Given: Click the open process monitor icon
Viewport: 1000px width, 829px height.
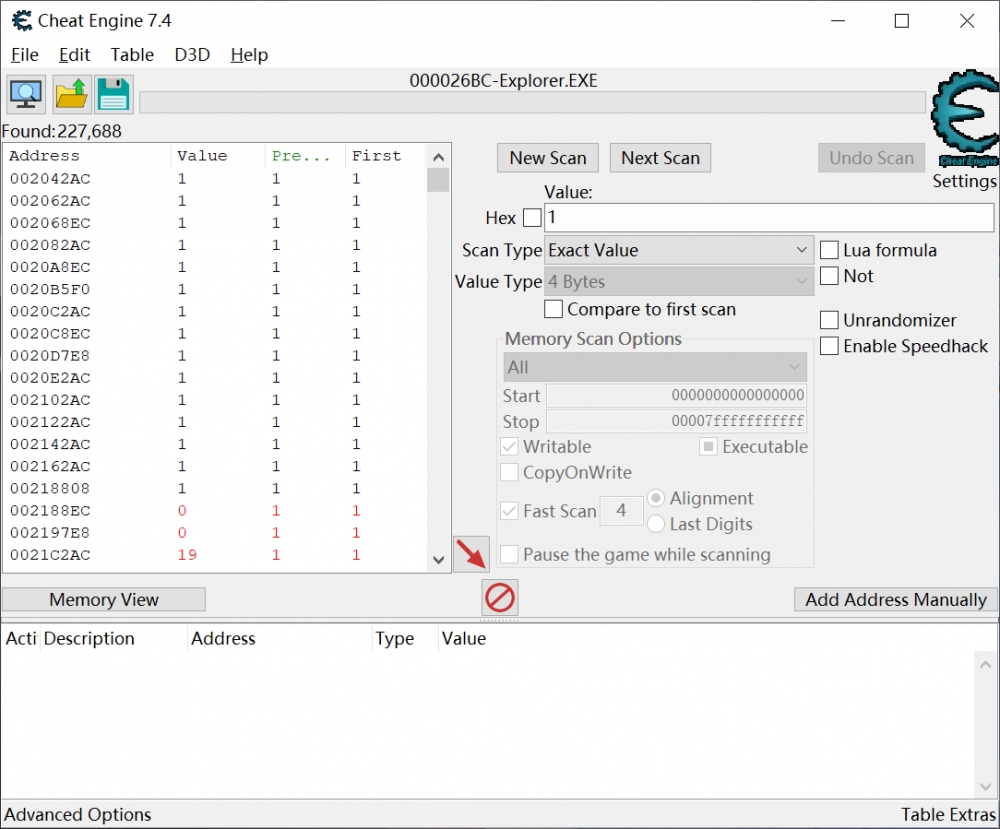Looking at the screenshot, I should coord(26,94).
